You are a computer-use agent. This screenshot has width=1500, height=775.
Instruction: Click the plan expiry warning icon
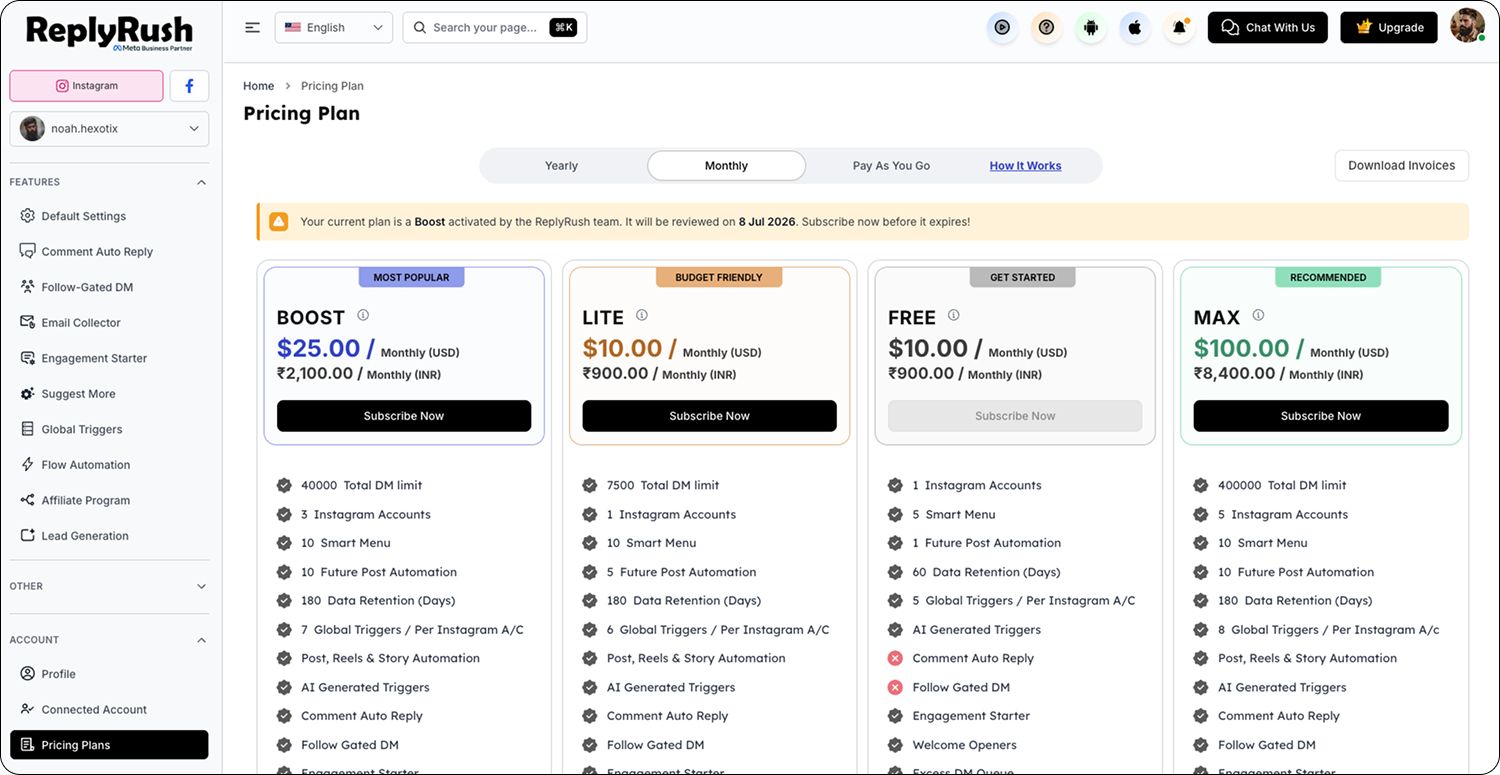(278, 222)
